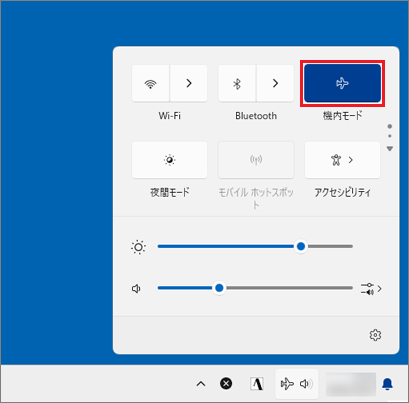This screenshot has width=409, height=403.
Task: Click the Bluetooth label text
Action: pos(256,116)
